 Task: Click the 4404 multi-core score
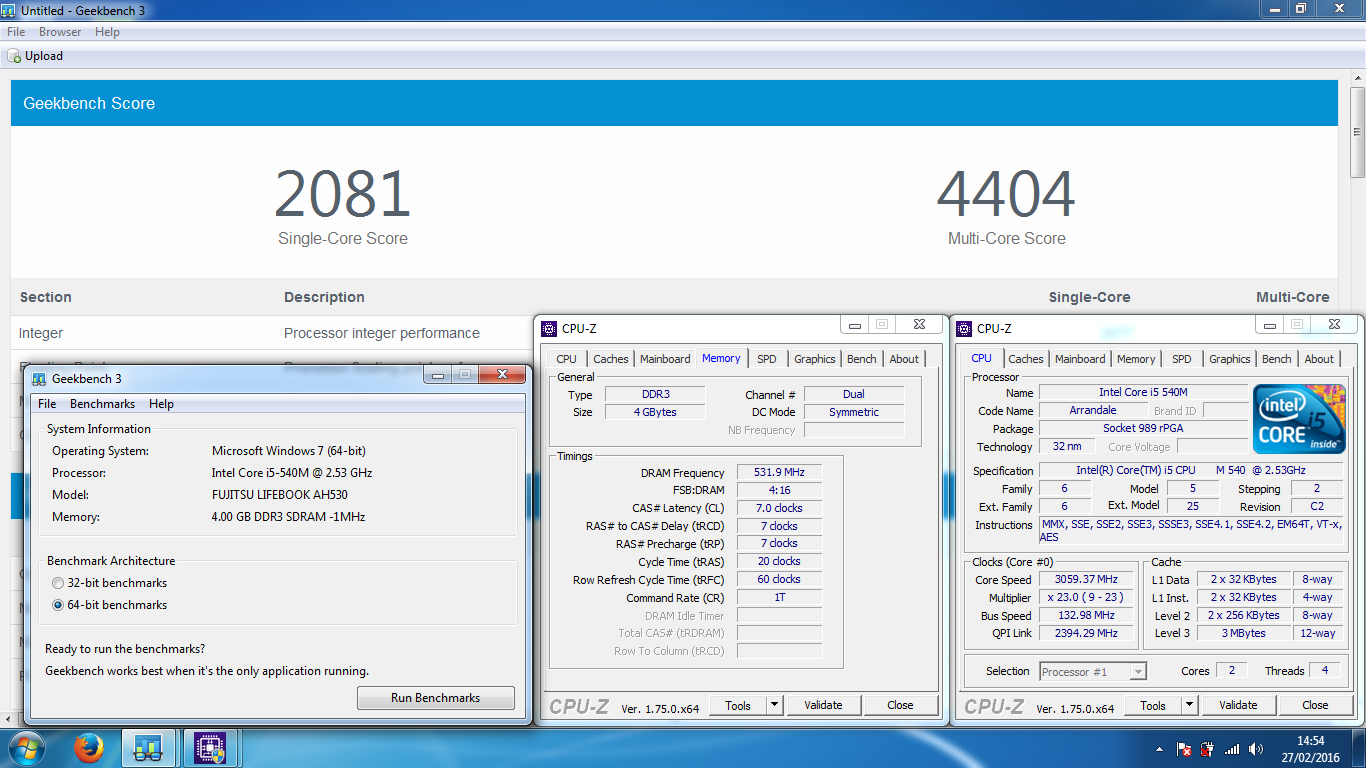click(x=1006, y=194)
